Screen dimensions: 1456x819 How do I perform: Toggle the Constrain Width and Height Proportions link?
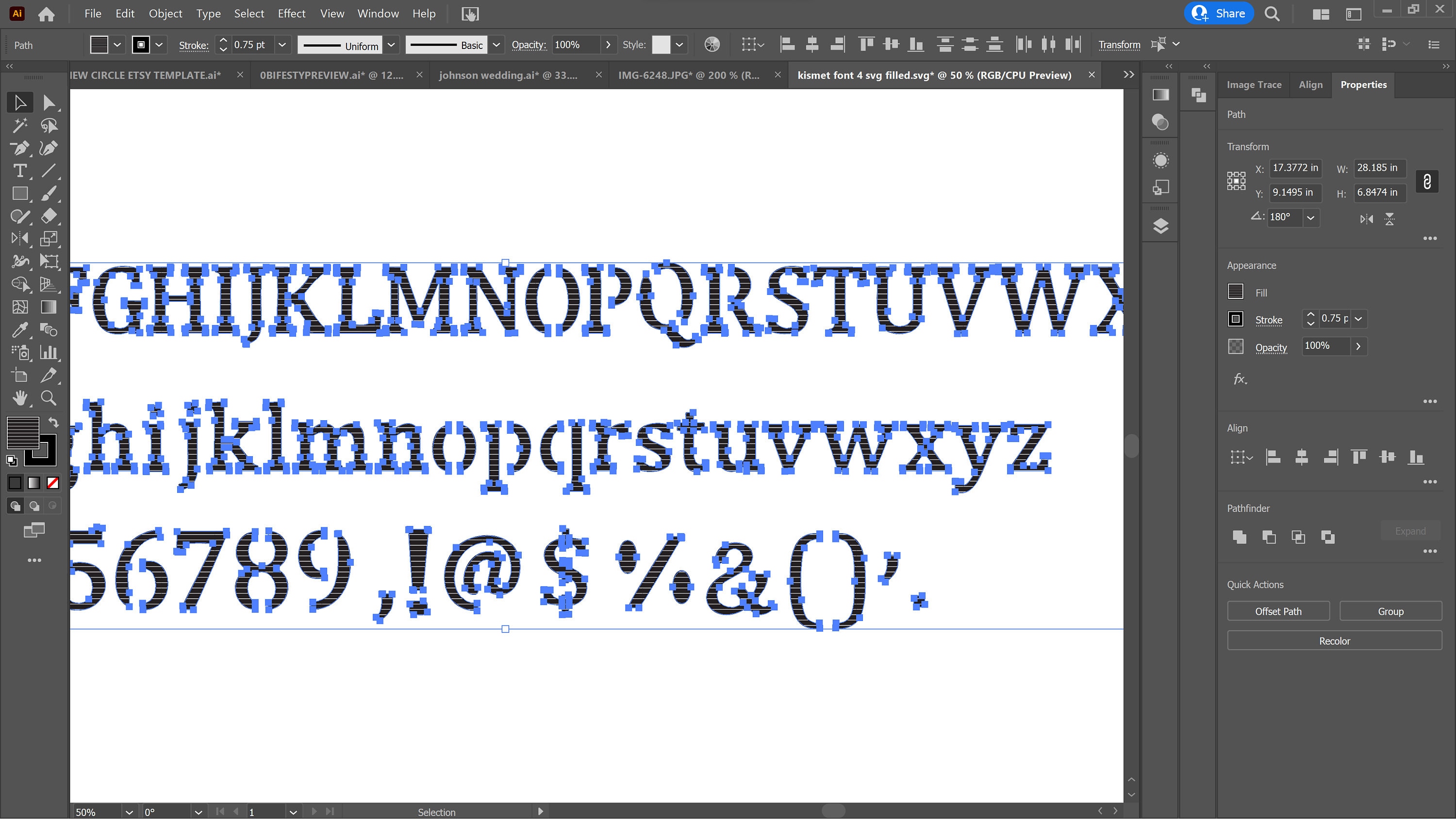tap(1427, 181)
